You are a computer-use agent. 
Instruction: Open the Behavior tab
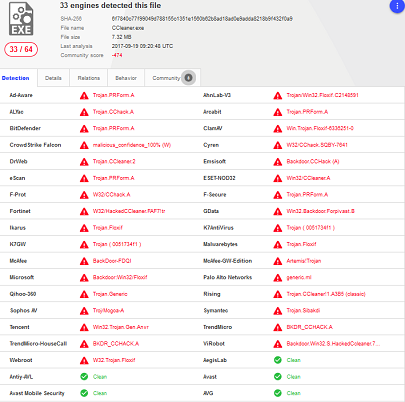click(x=126, y=78)
